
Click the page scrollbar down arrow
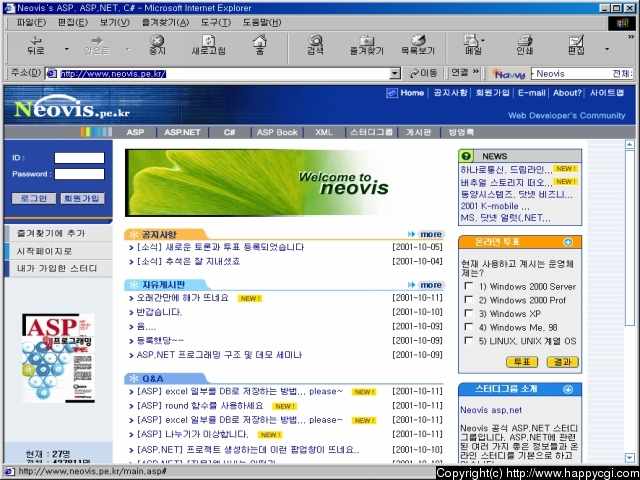click(x=630, y=457)
